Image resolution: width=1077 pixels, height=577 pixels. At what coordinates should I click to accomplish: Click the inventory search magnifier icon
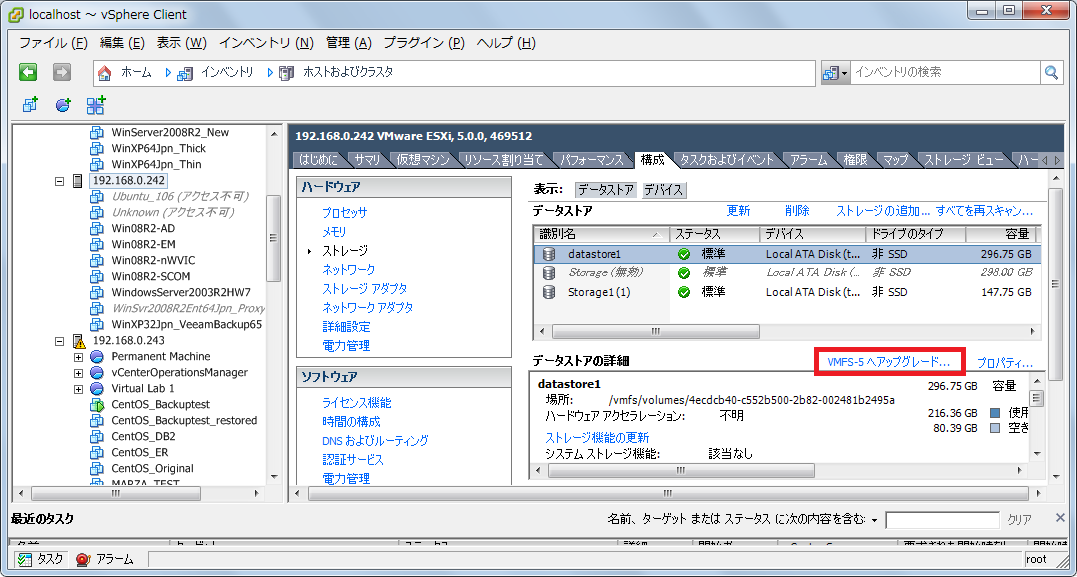point(1051,72)
